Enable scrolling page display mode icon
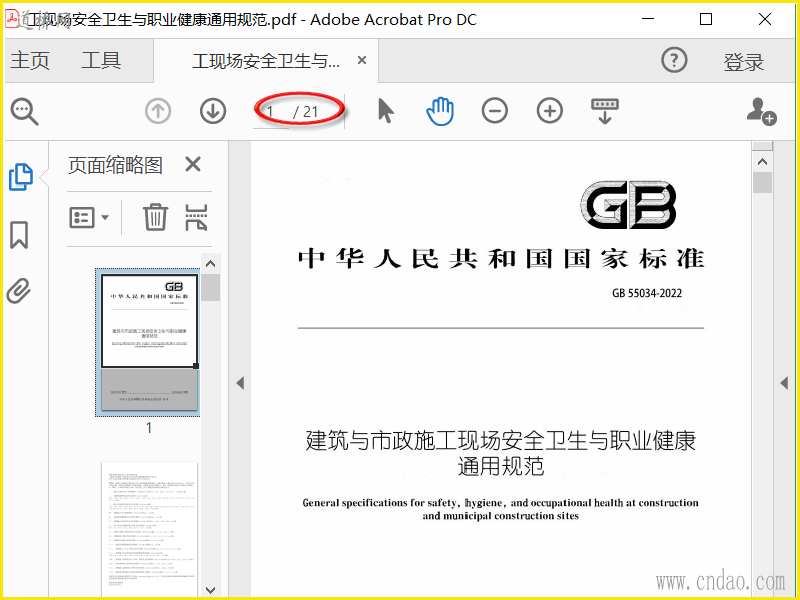 [x=605, y=111]
